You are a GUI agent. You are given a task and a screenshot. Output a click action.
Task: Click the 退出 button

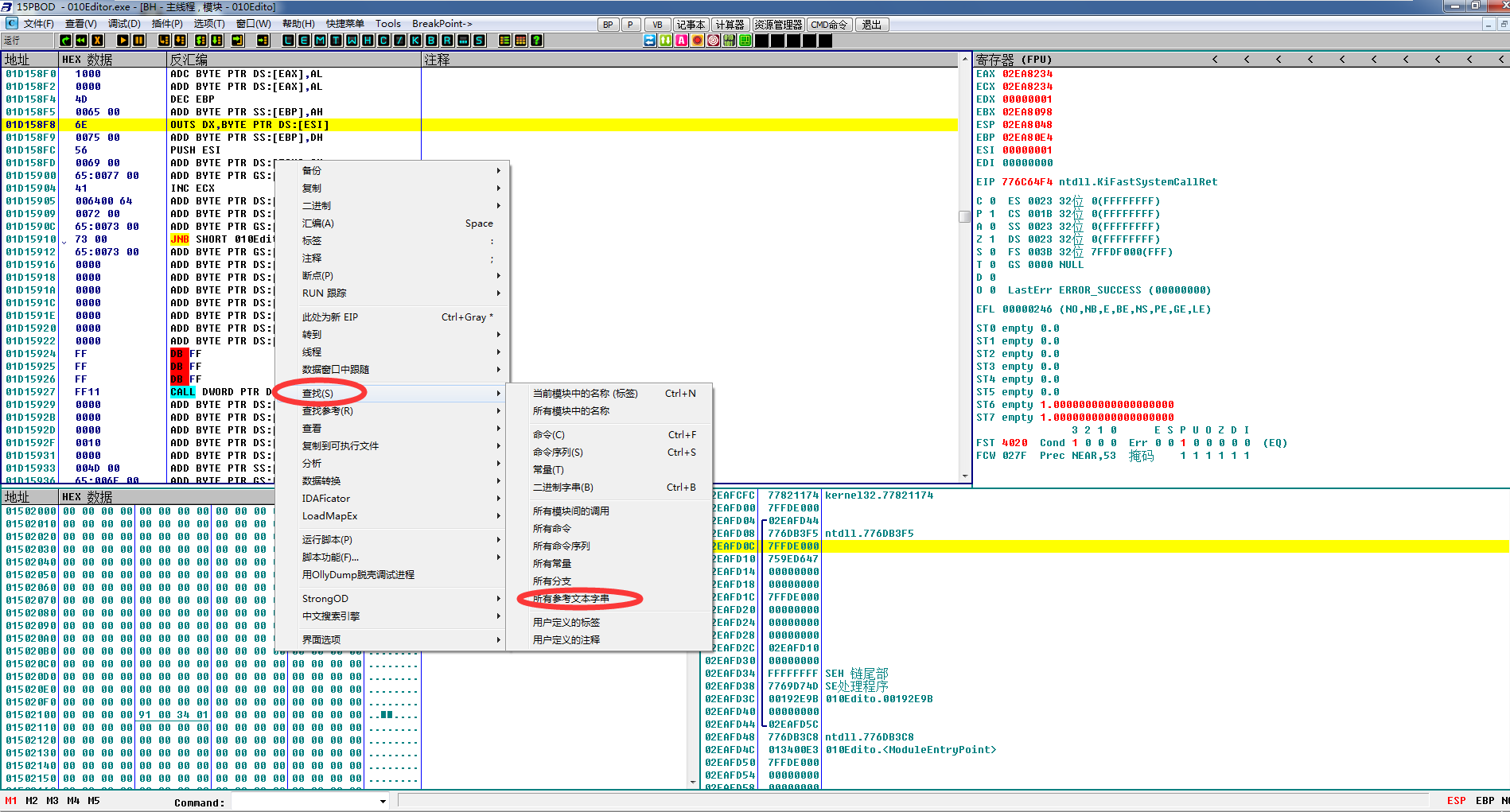click(872, 25)
